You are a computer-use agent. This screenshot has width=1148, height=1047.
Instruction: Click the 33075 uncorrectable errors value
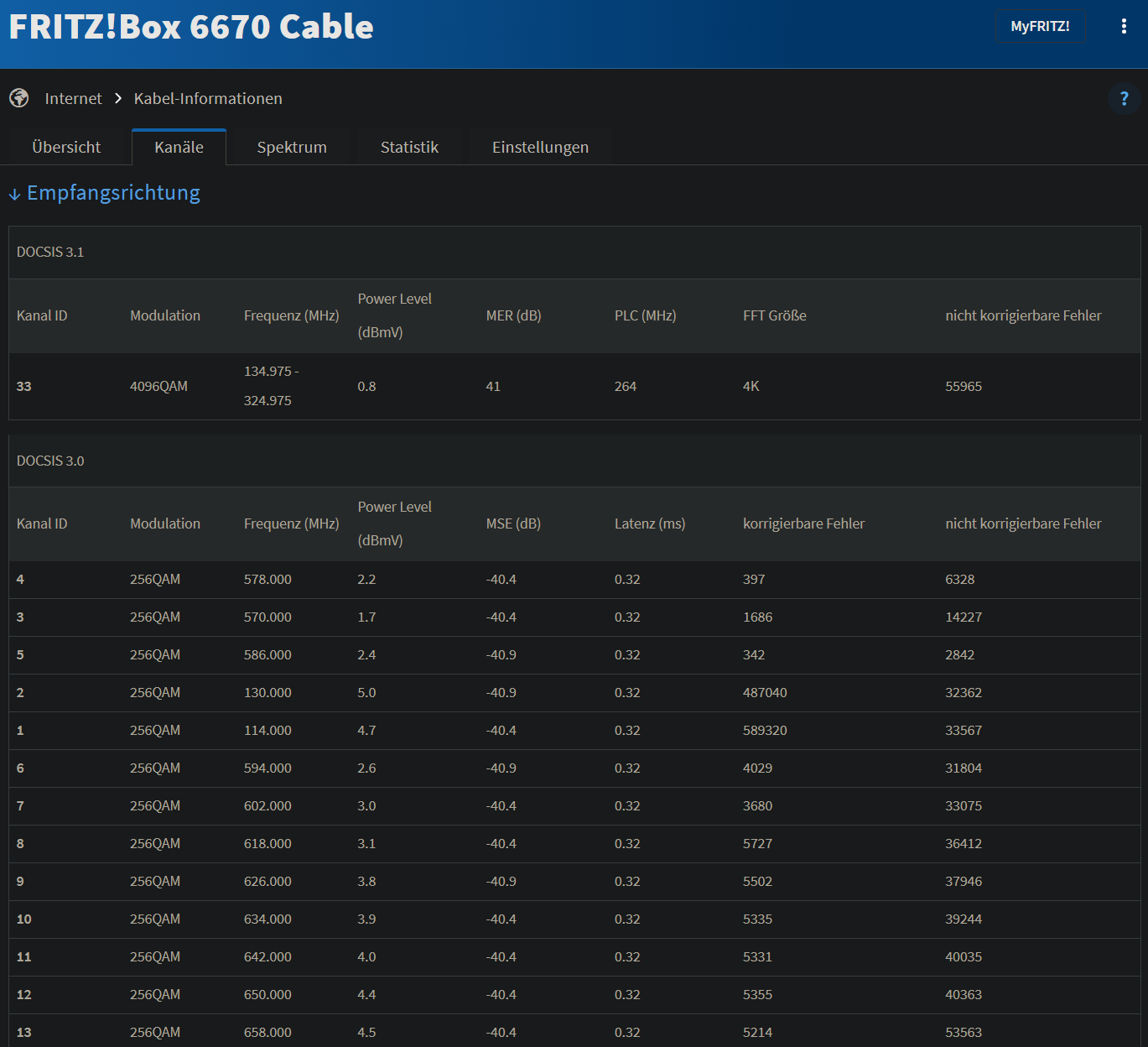point(964,805)
